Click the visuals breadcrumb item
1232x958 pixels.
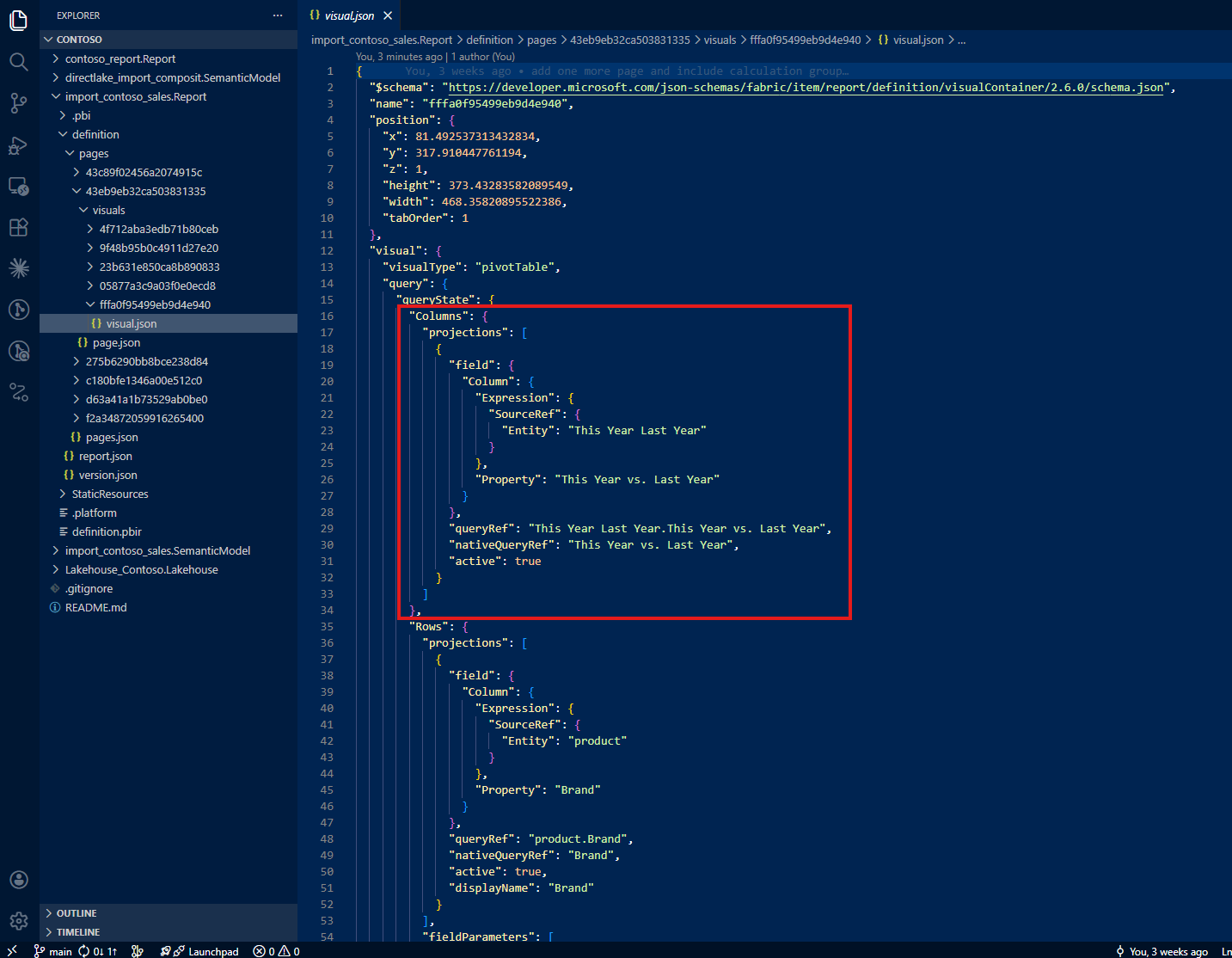720,40
